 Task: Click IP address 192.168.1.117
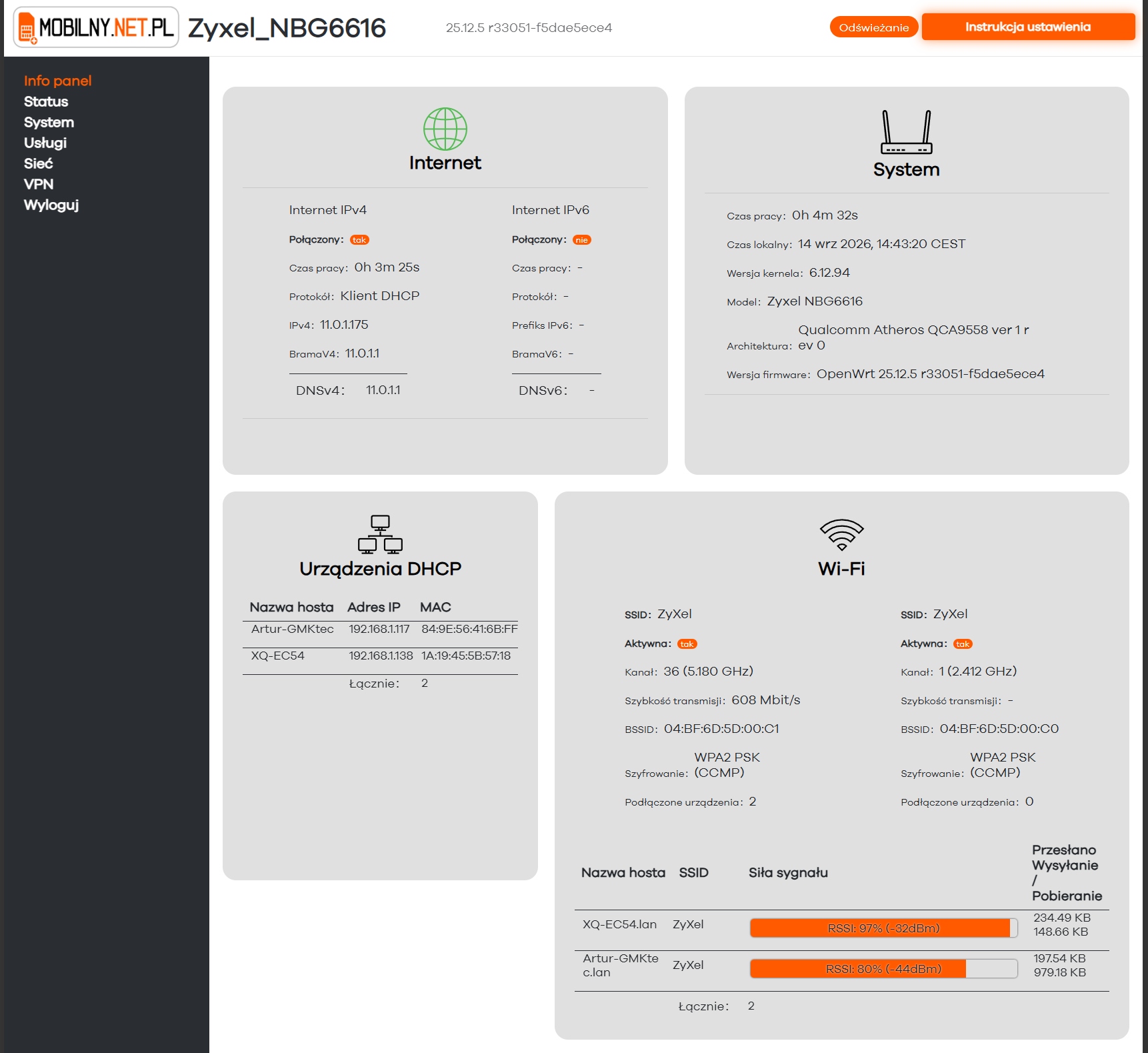(379, 629)
